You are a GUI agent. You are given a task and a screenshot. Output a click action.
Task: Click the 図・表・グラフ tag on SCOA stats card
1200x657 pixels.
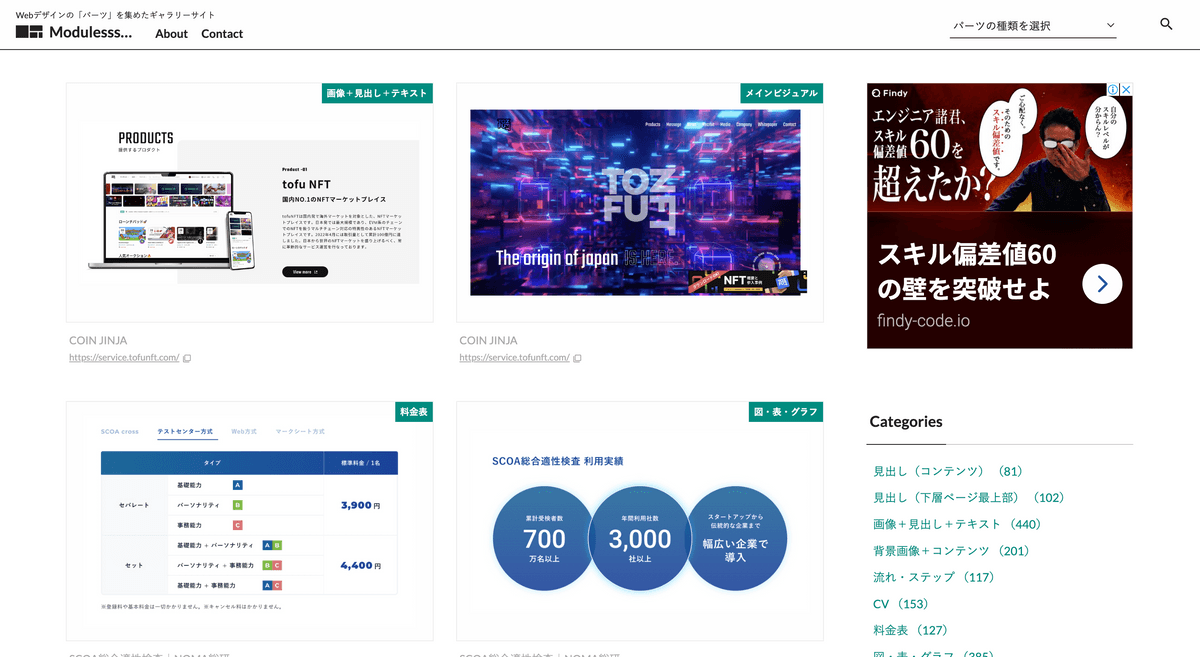(x=785, y=412)
